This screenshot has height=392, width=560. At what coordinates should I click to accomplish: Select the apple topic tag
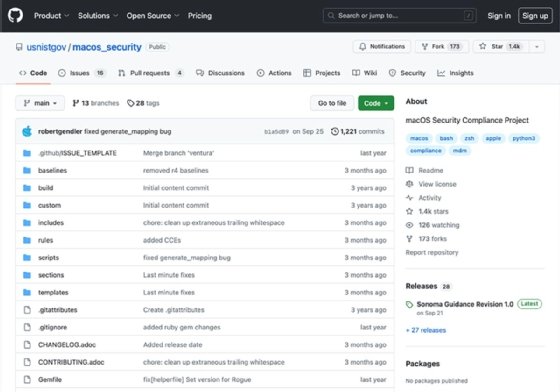(493, 138)
